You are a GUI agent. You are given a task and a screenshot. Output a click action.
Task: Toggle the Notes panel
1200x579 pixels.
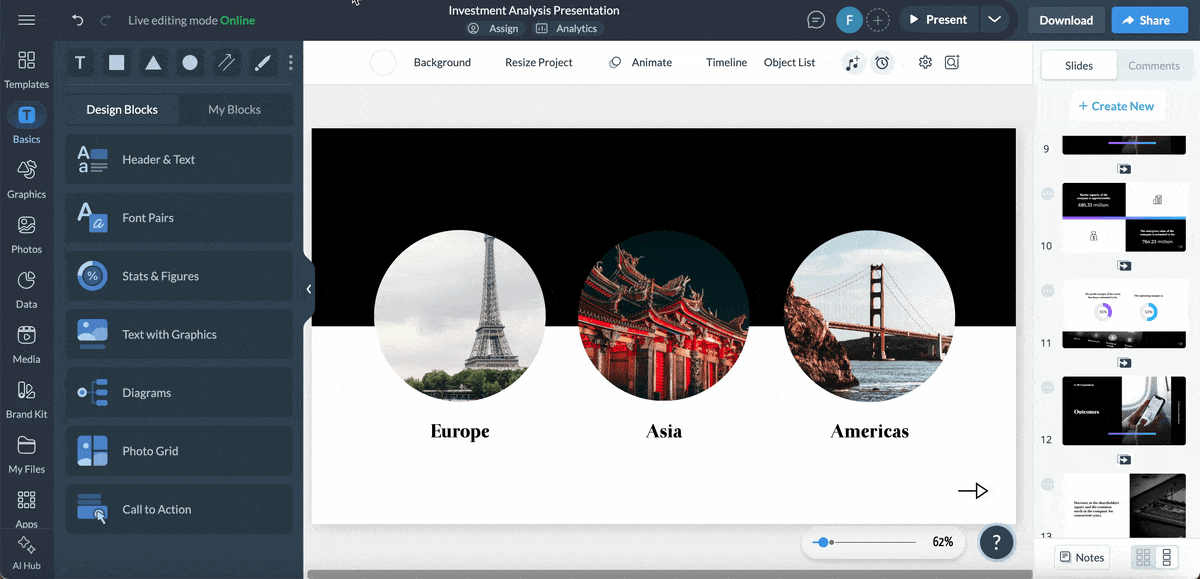1081,557
